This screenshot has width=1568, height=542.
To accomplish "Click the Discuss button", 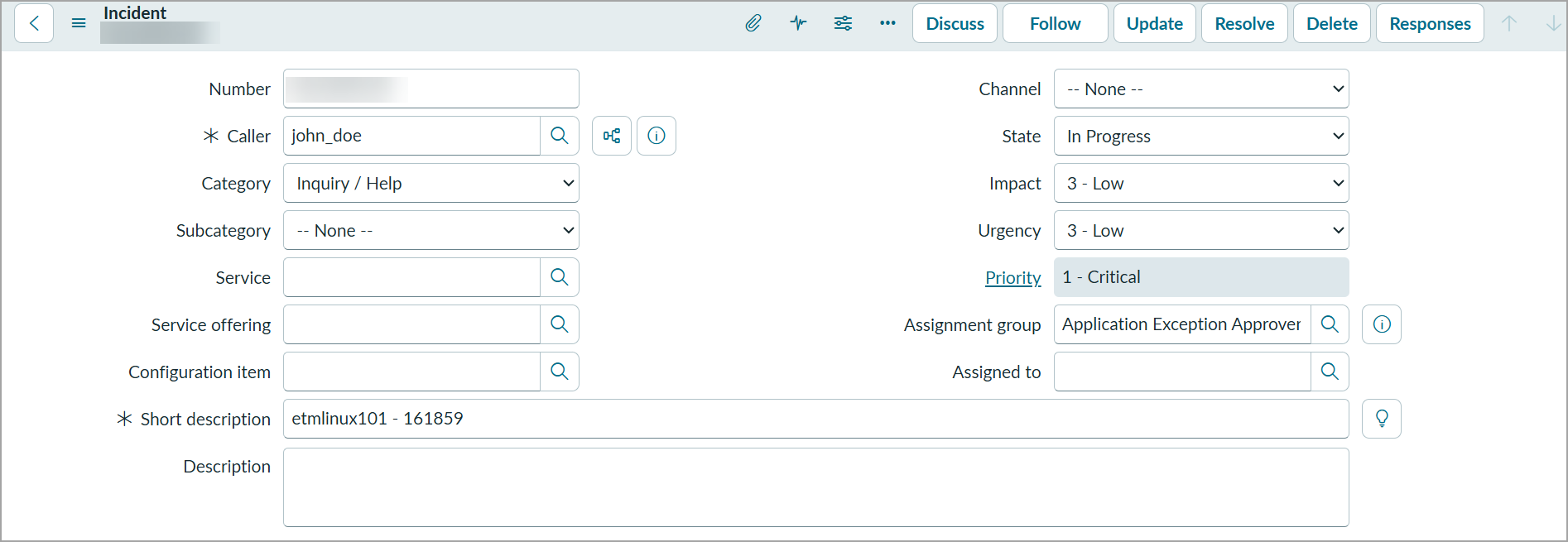I will coord(955,23).
